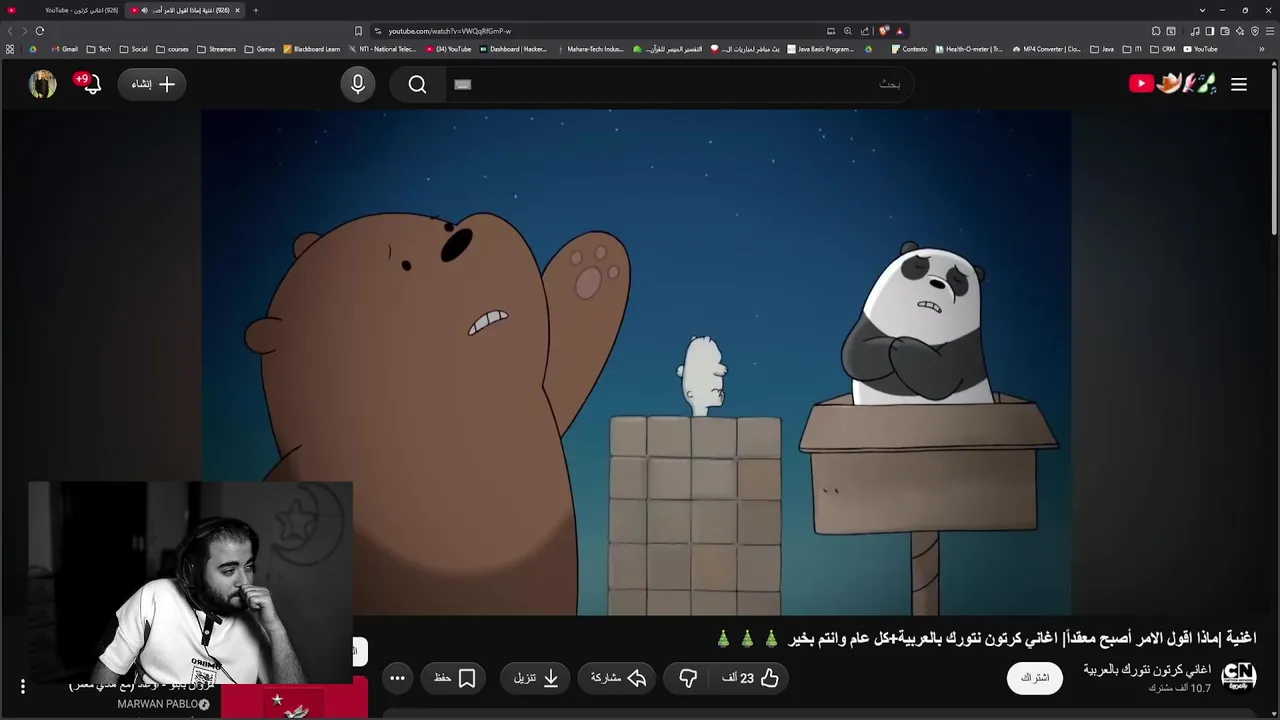The image size is (1280, 720).
Task: Open the Java Basic Program bookmark
Action: pos(821,49)
